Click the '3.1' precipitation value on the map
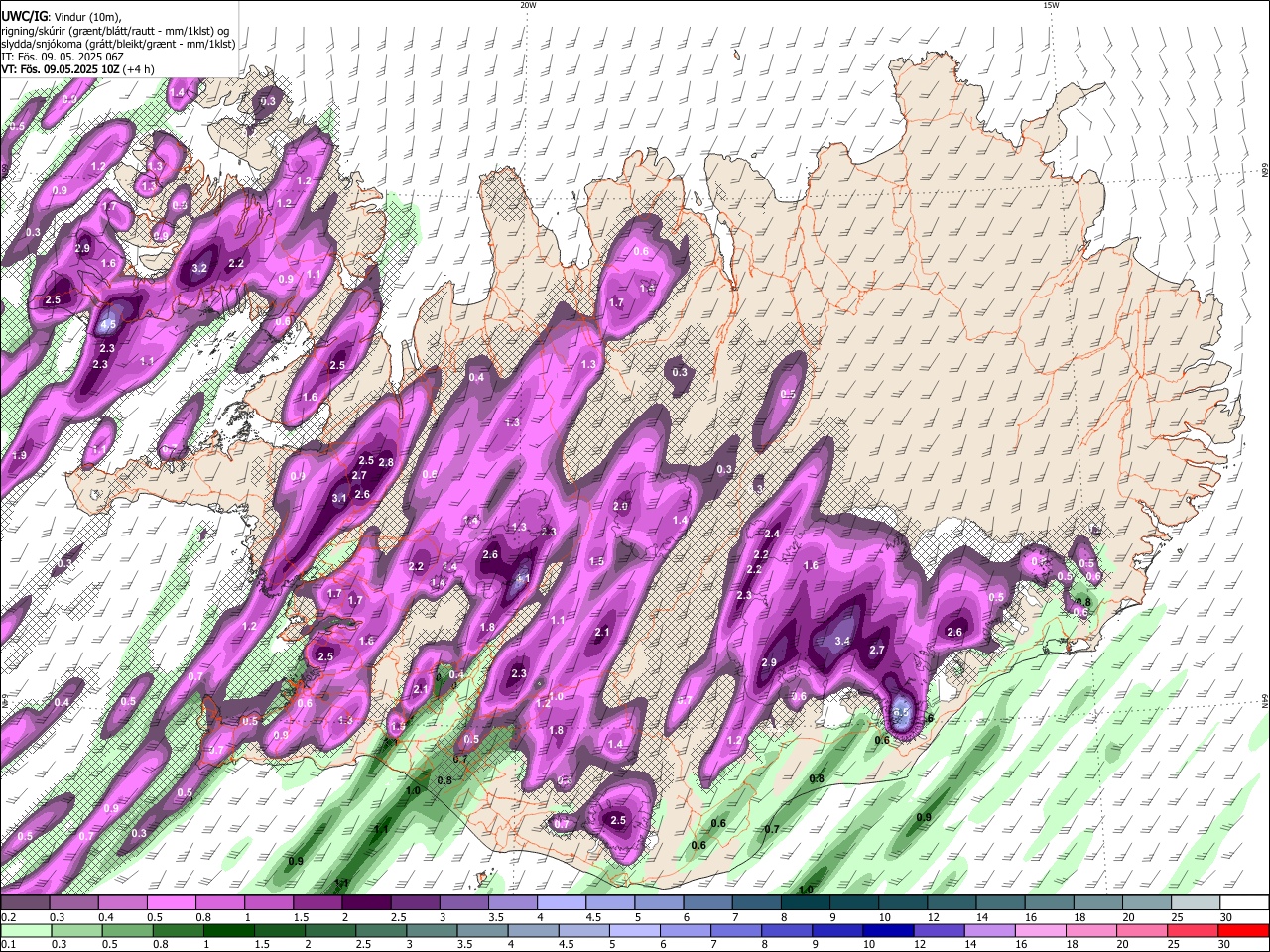Viewport: 1270px width, 952px height. (338, 498)
